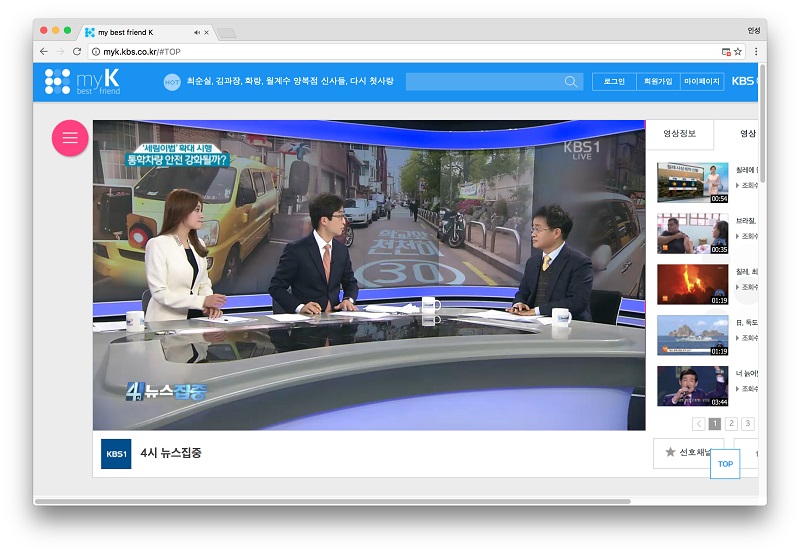800x553 pixels.
Task: Click the search magnifier icon
Action: tap(571, 82)
